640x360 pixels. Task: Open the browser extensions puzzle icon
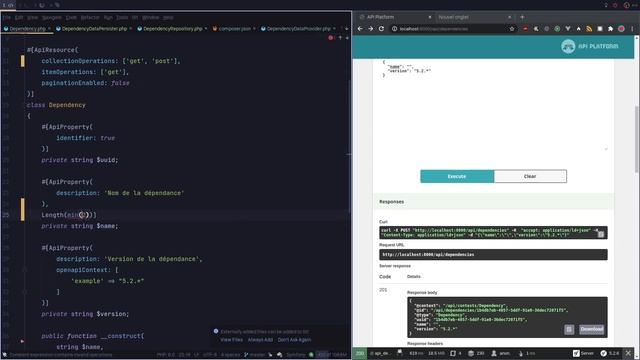point(610,29)
